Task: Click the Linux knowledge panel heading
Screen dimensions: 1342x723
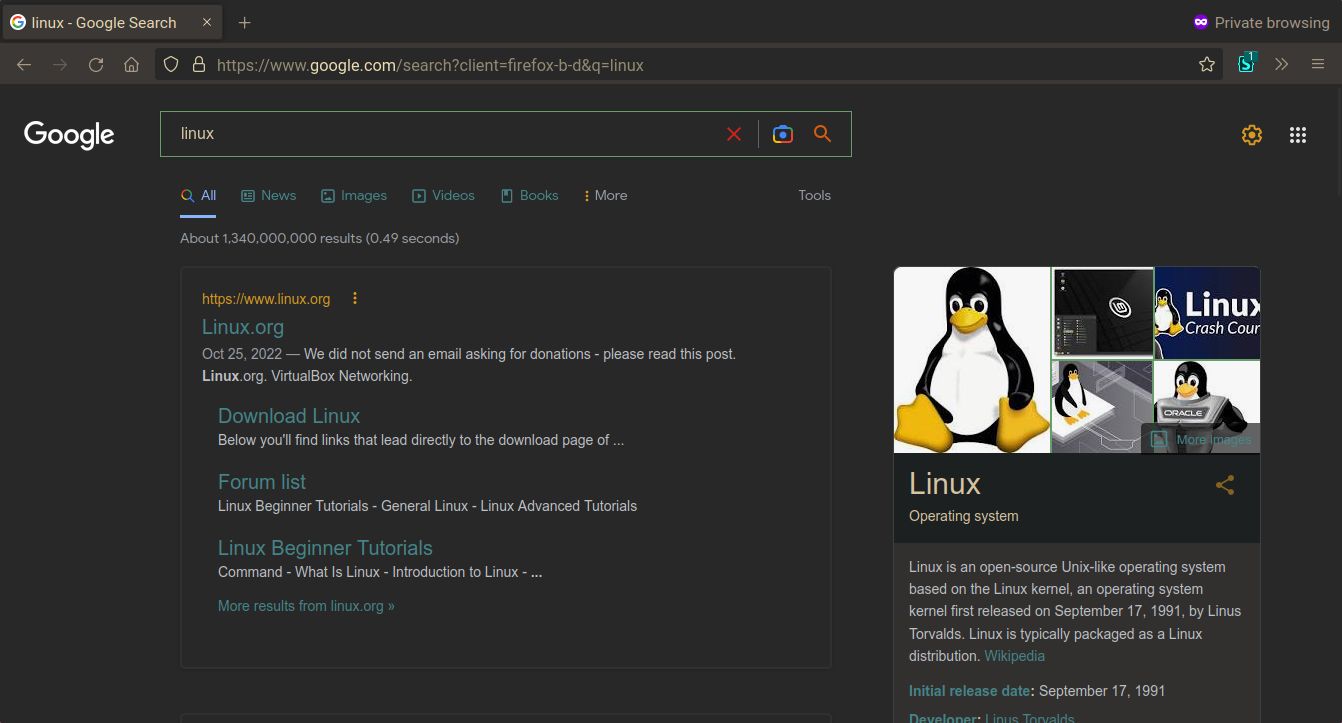Action: (x=945, y=484)
